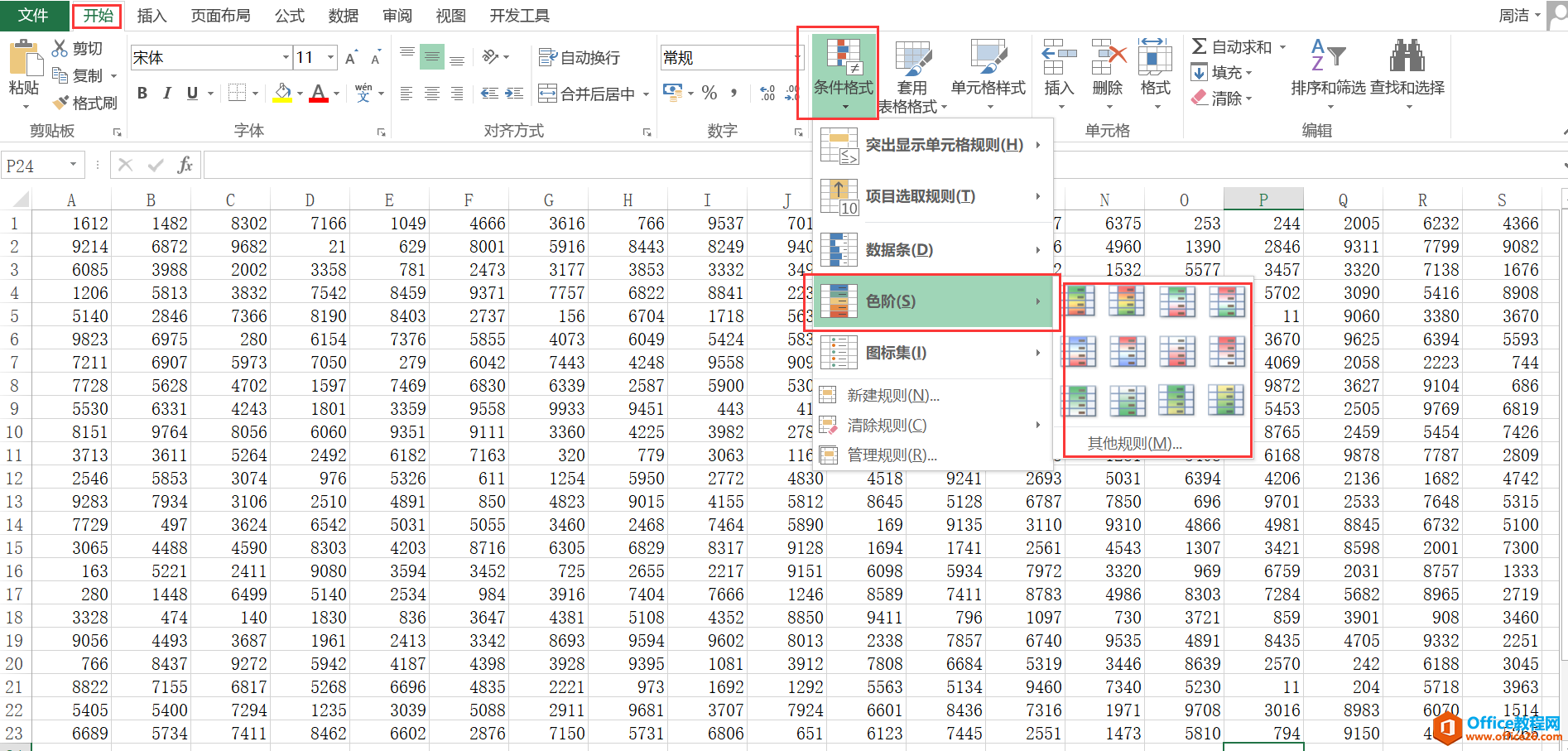This screenshot has width=1568, height=751.
Task: Open Find & Select (查找和选择) binoculars icon
Action: pos(1407,55)
